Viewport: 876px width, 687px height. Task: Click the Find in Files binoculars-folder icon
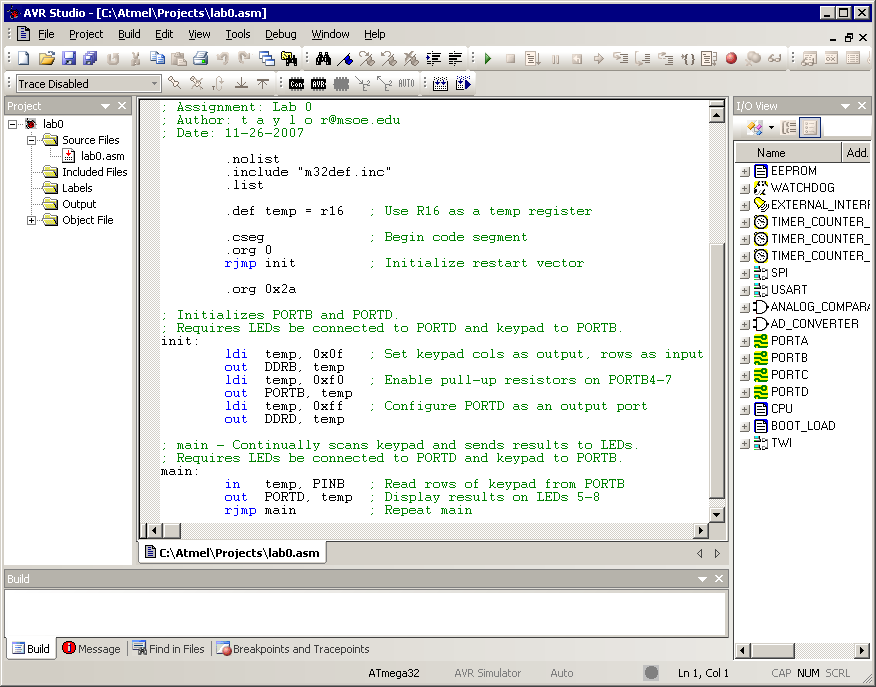tap(289, 58)
